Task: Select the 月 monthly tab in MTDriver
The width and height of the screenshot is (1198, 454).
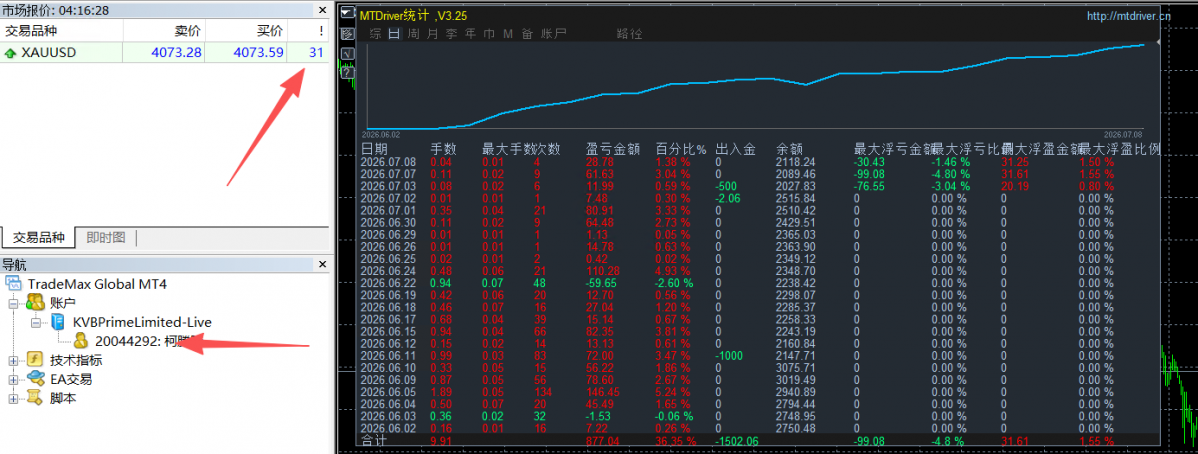Action: pyautogui.click(x=432, y=34)
